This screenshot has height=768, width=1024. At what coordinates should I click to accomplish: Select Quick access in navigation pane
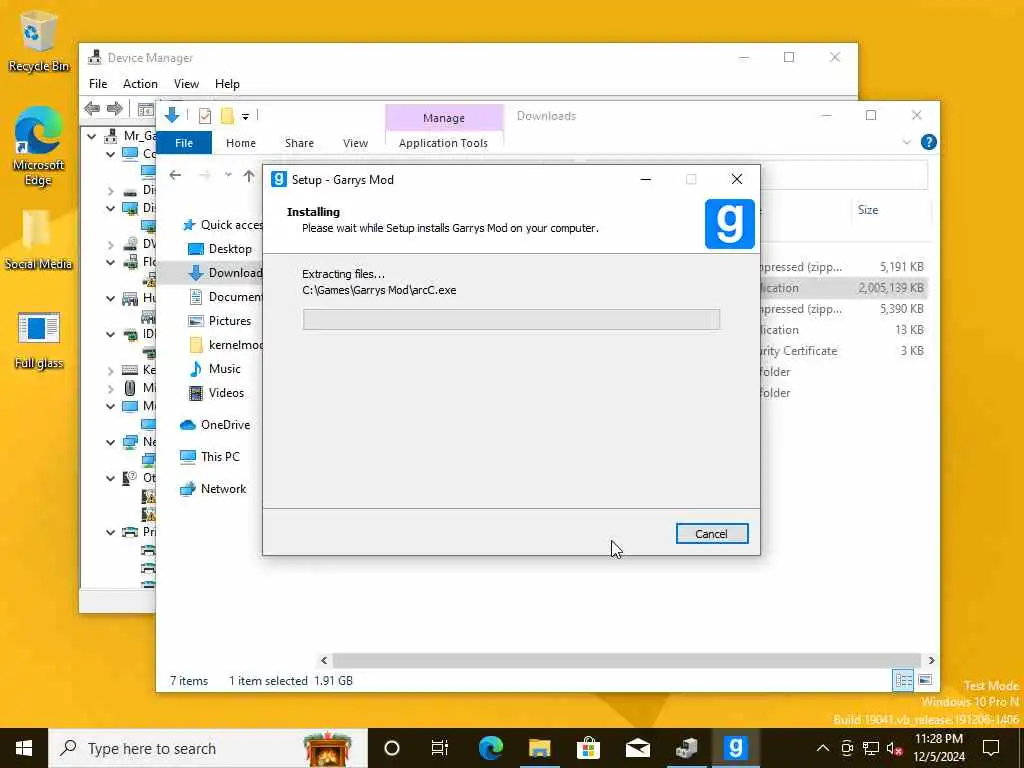(x=223, y=225)
